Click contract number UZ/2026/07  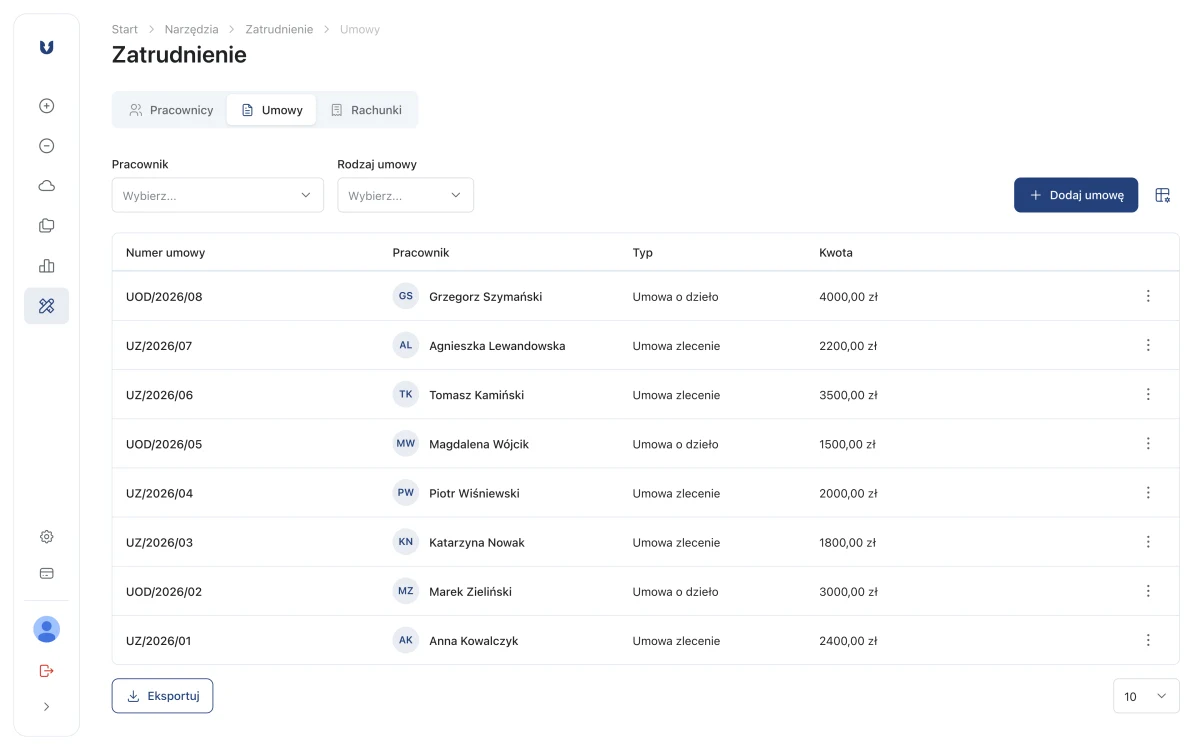click(159, 346)
